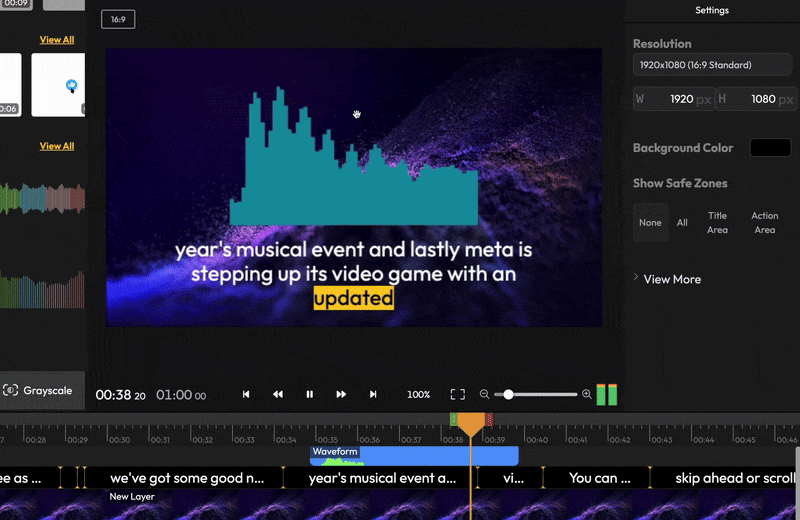Open the Resolution dropdown 1920x1080
Screen dimensions: 800x520
pos(712,65)
